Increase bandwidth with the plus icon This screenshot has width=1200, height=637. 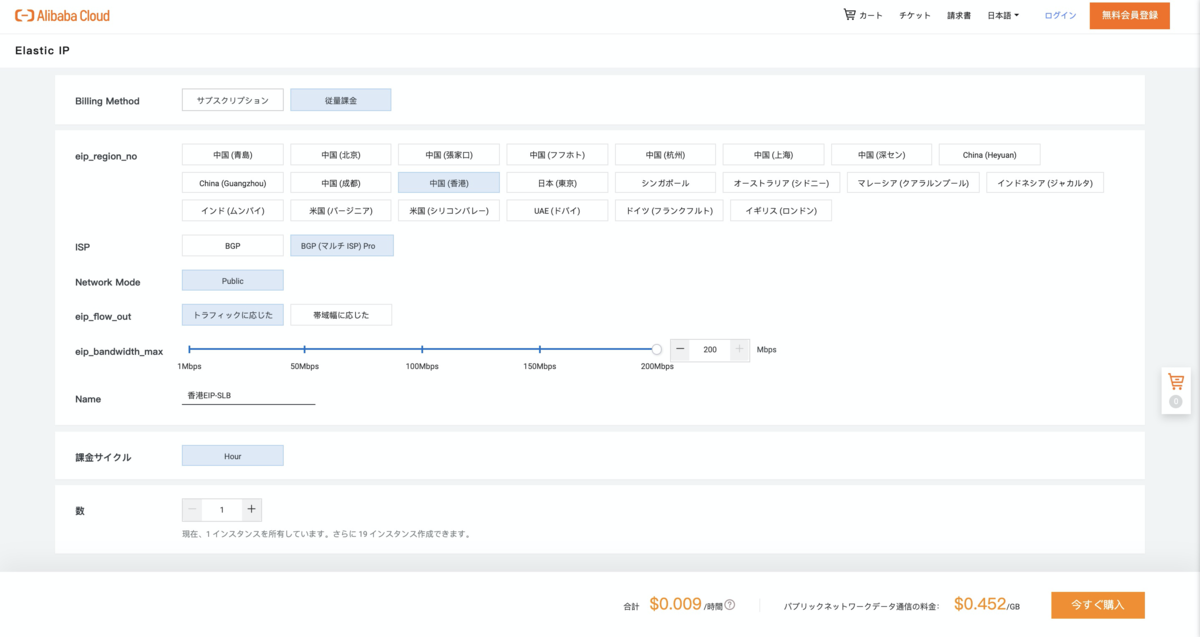[739, 349]
